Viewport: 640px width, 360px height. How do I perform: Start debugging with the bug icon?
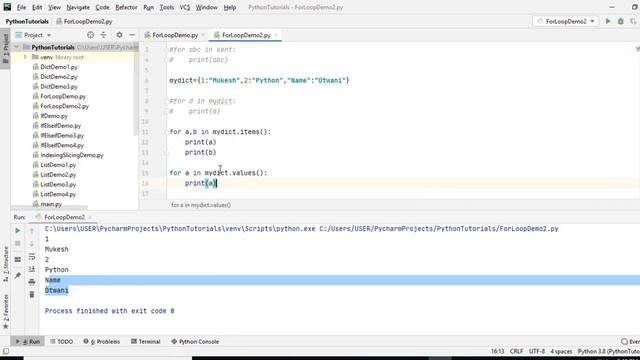[620, 21]
